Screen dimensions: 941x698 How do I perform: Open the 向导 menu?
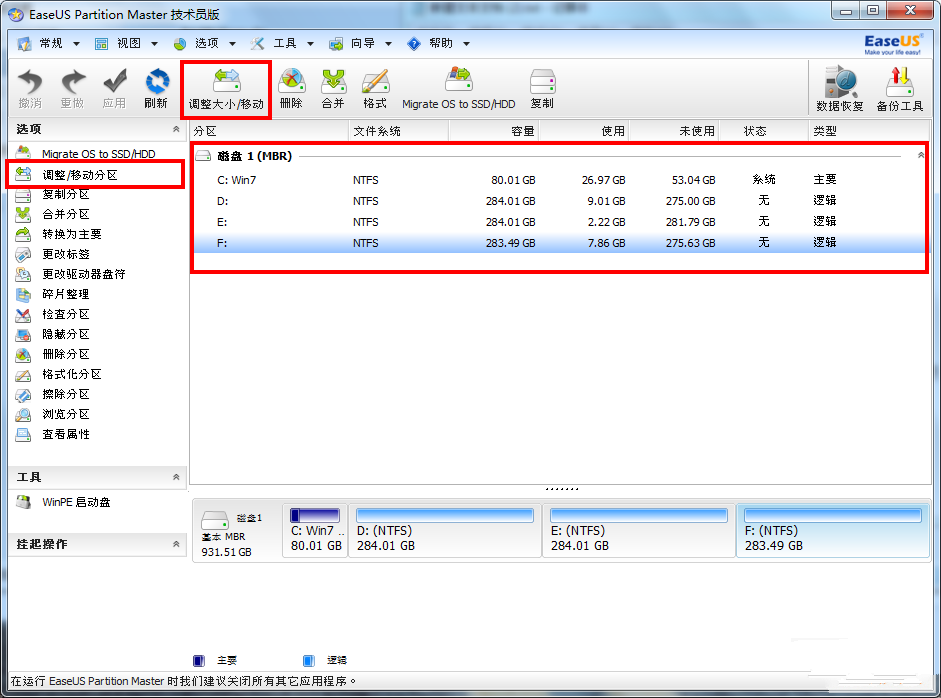pos(360,43)
